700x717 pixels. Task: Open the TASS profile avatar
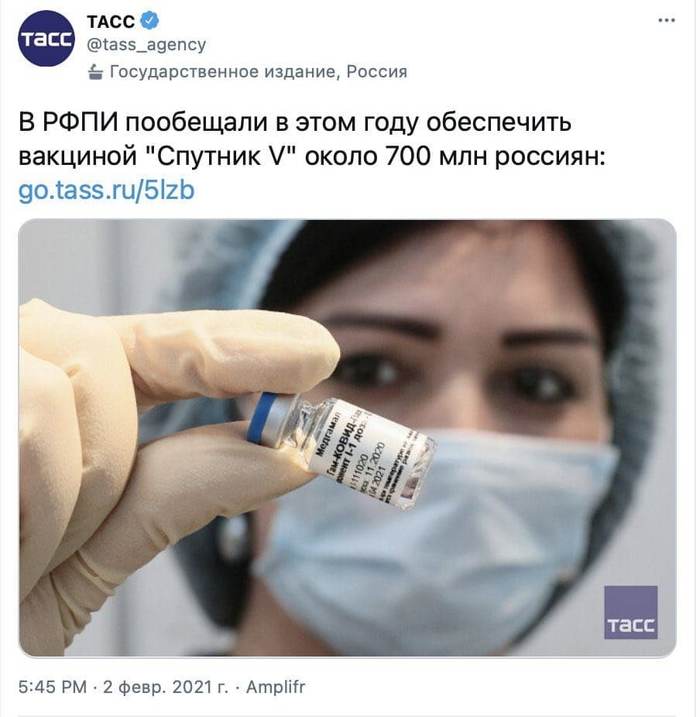click(46, 38)
